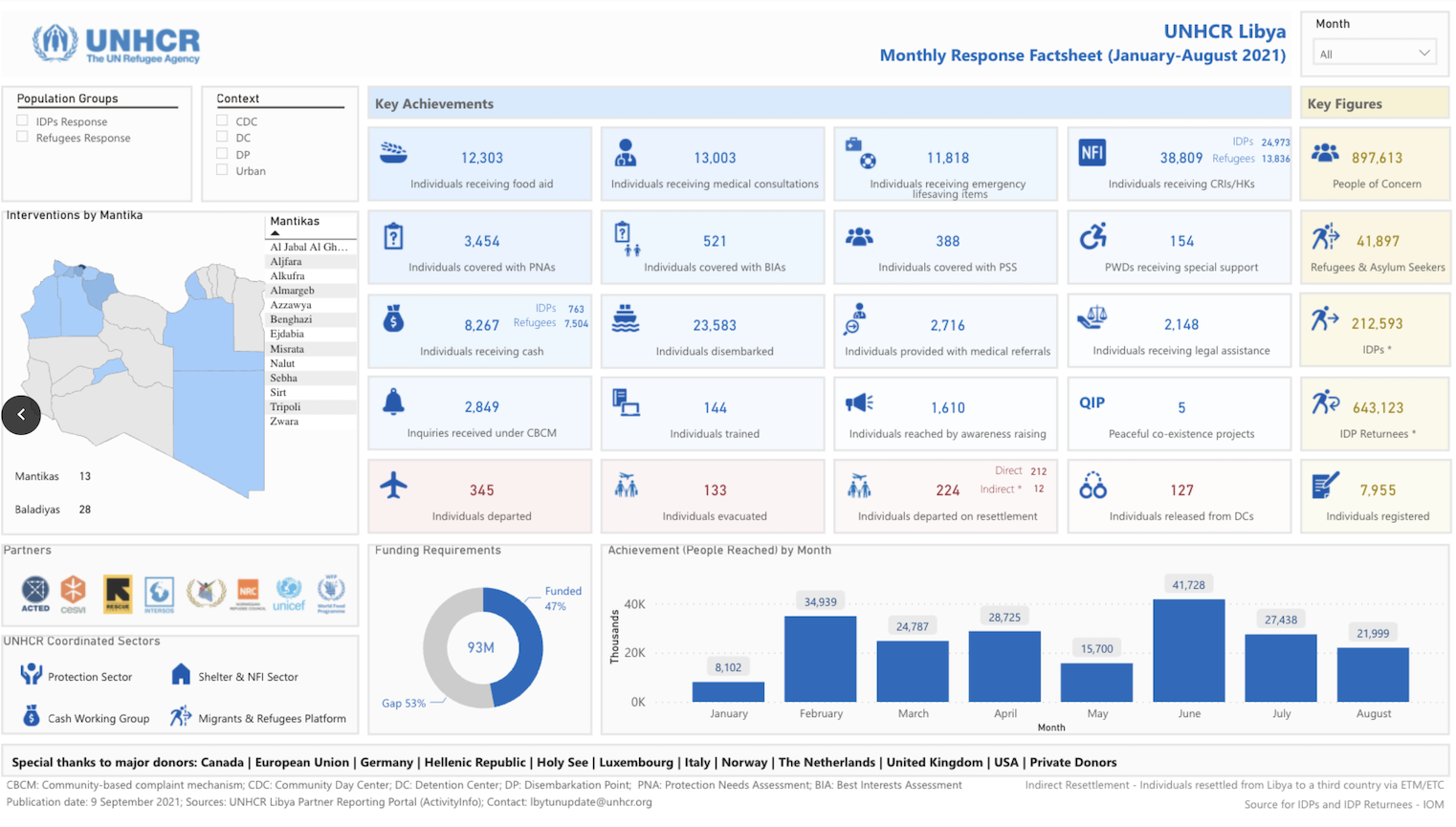
Task: Click the August bar in chart
Action: [1373, 675]
